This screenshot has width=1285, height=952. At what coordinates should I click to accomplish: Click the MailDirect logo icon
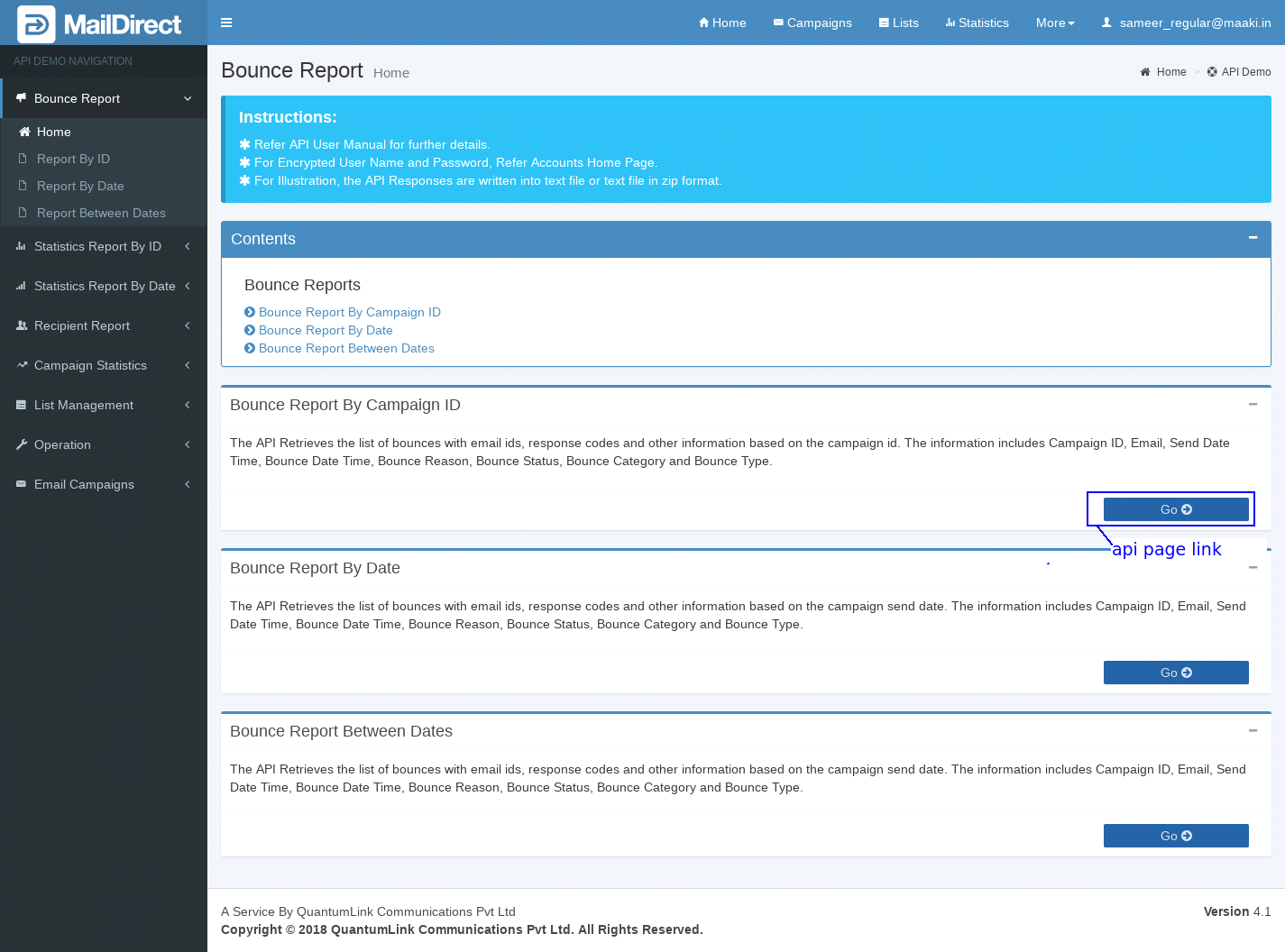pyautogui.click(x=36, y=24)
